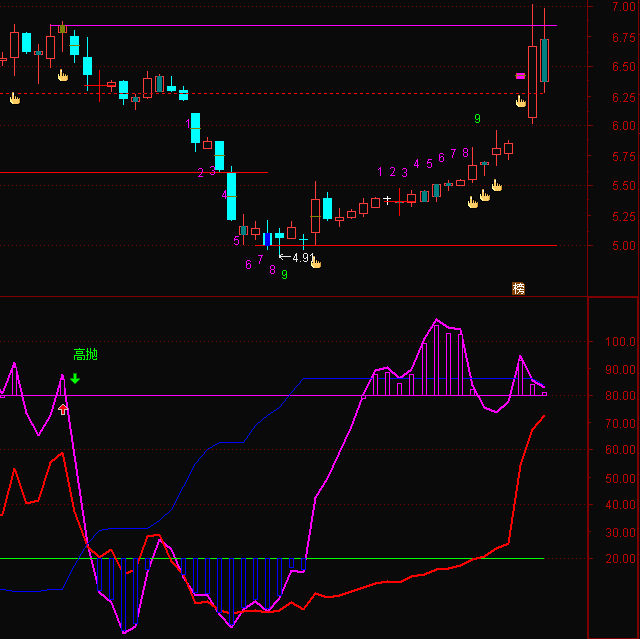Image resolution: width=640 pixels, height=639 pixels.
Task: Click the 40.00 indicator axis label
Action: (x=620, y=504)
